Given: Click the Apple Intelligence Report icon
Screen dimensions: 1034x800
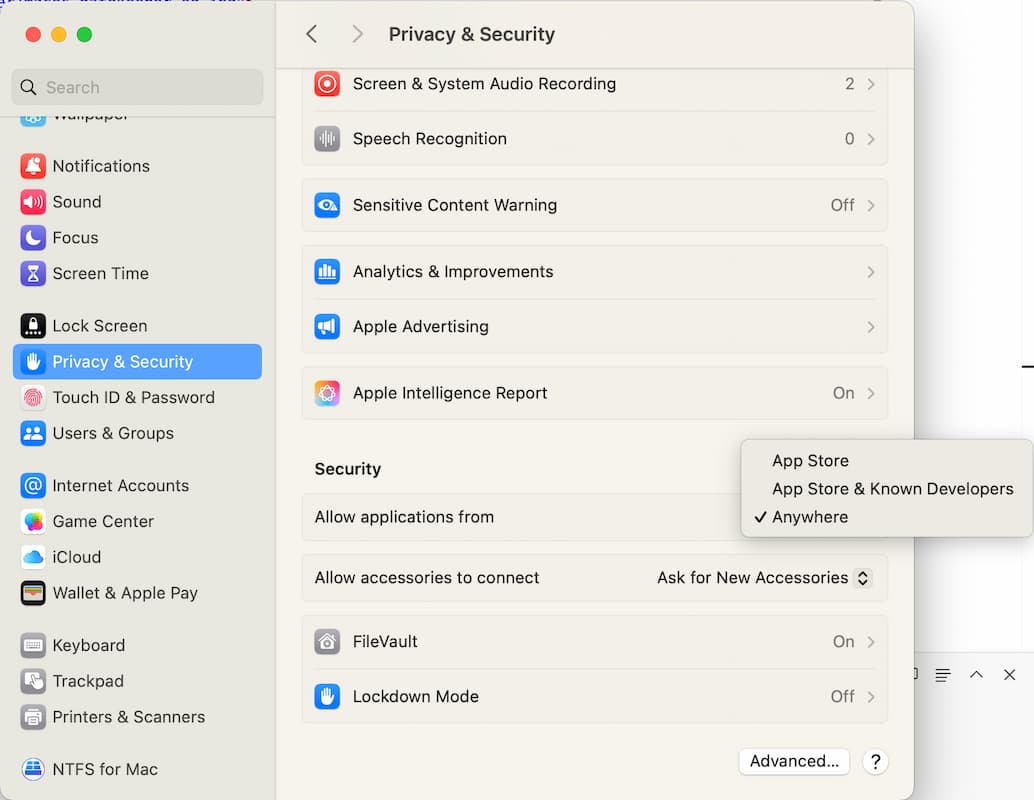Looking at the screenshot, I should (x=327, y=393).
